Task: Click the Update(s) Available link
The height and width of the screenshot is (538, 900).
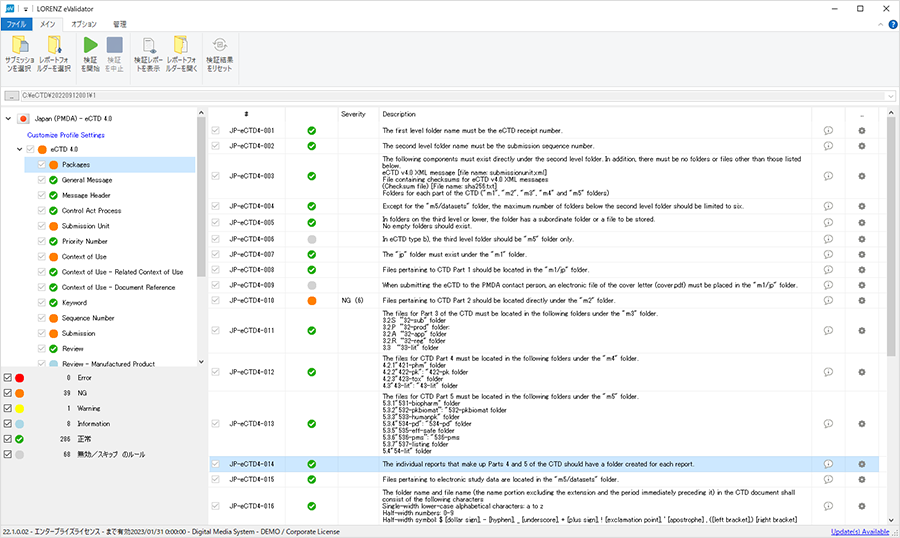Action: (860, 532)
